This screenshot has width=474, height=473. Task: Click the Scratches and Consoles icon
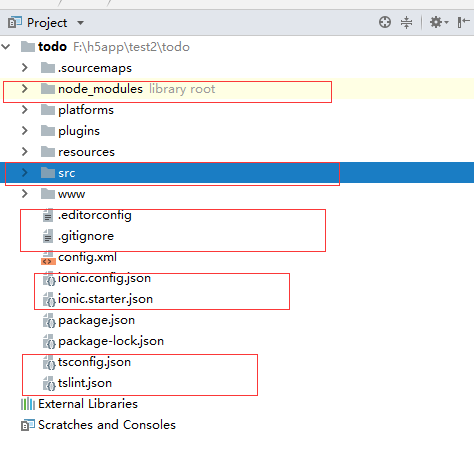tap(28, 425)
